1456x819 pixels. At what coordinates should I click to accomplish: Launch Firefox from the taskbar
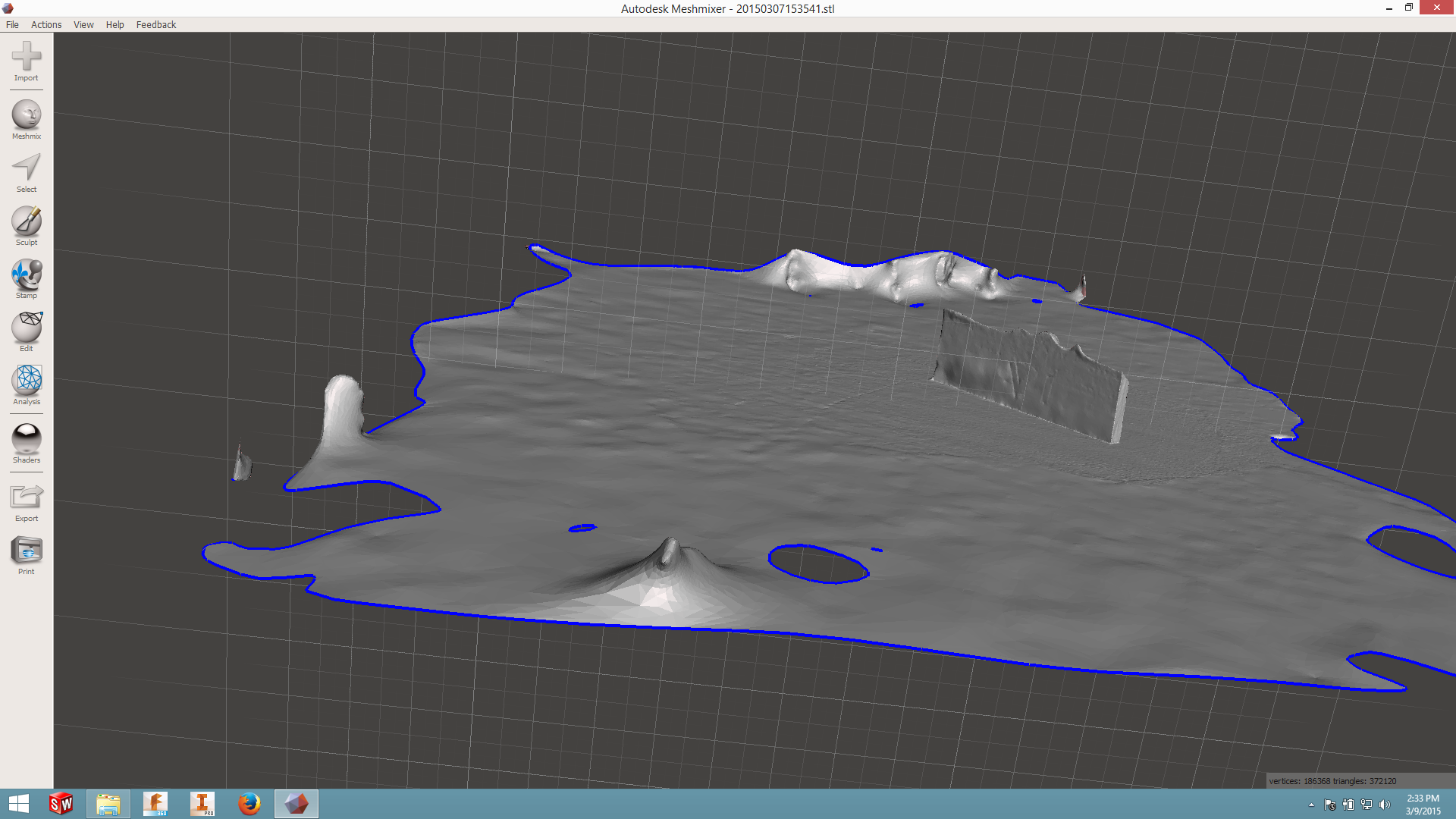click(249, 804)
